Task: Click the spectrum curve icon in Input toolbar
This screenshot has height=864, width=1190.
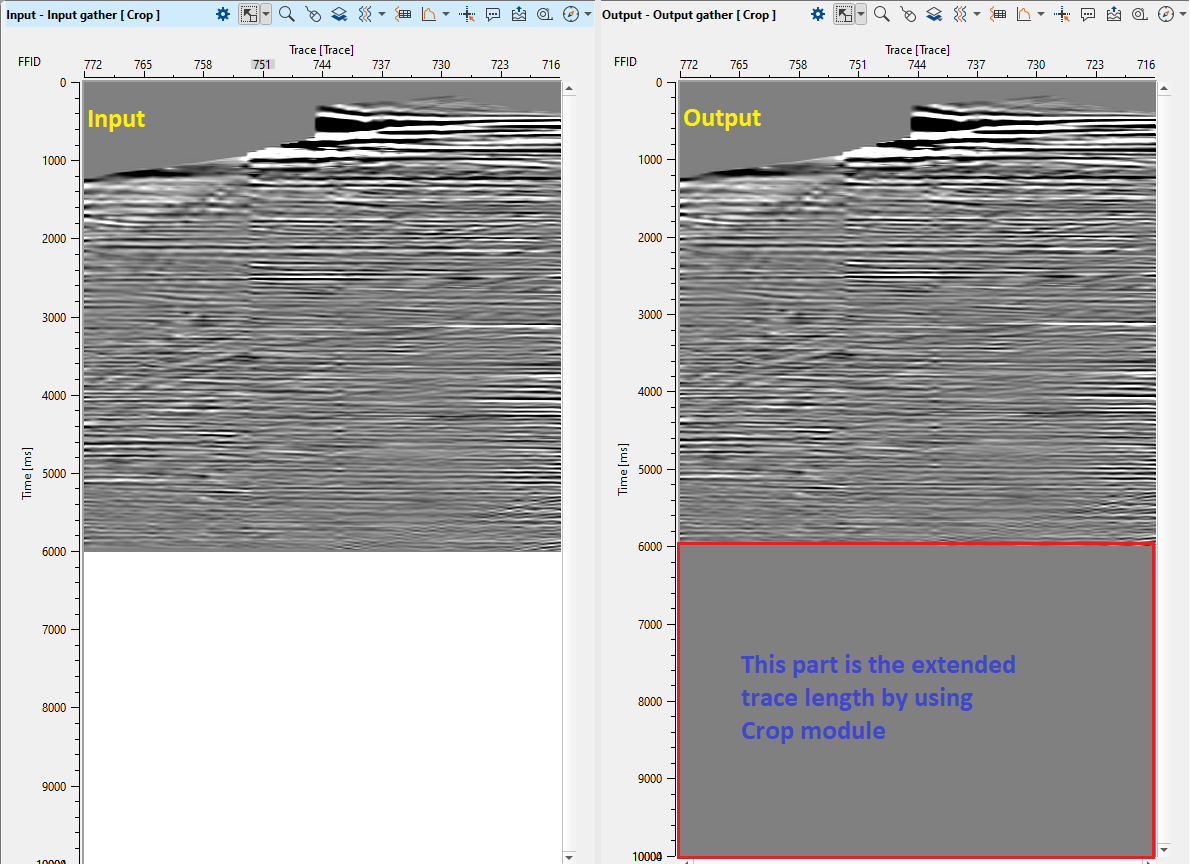Action: coord(429,14)
